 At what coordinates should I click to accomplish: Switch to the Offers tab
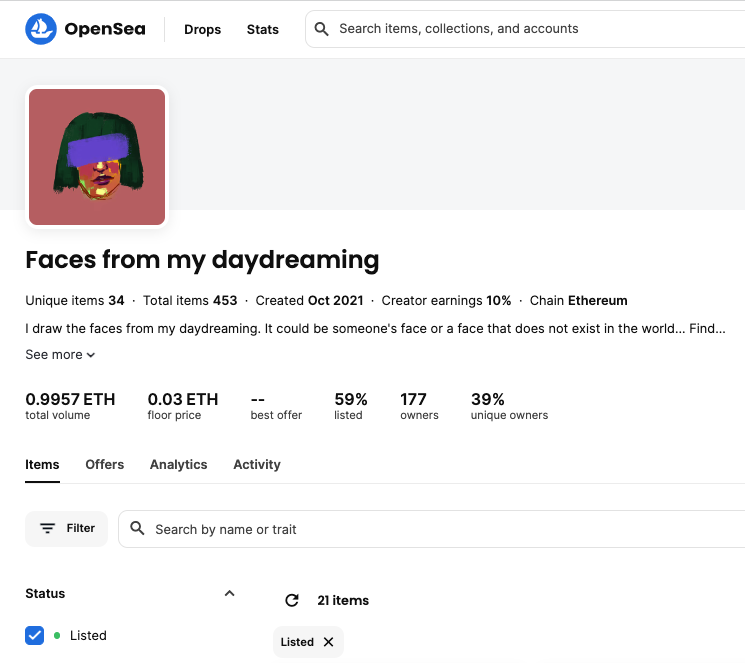(105, 464)
